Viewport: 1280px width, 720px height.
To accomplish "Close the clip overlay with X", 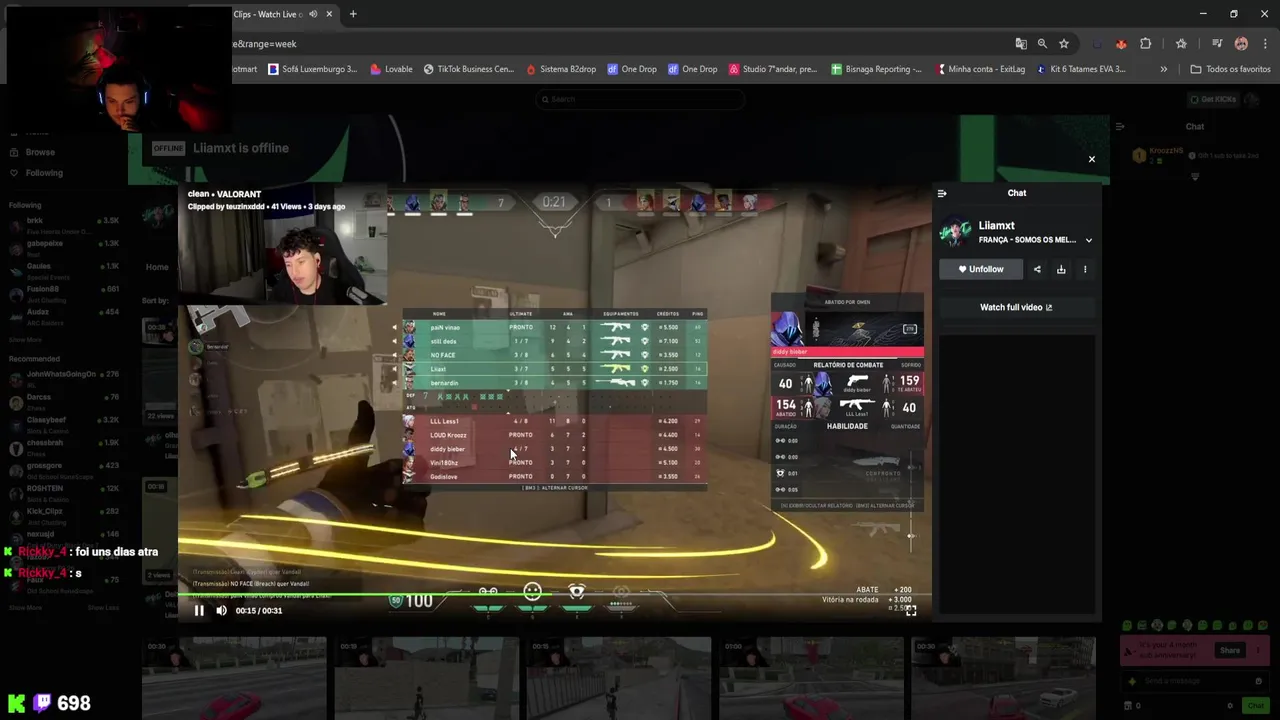I will (x=1091, y=159).
